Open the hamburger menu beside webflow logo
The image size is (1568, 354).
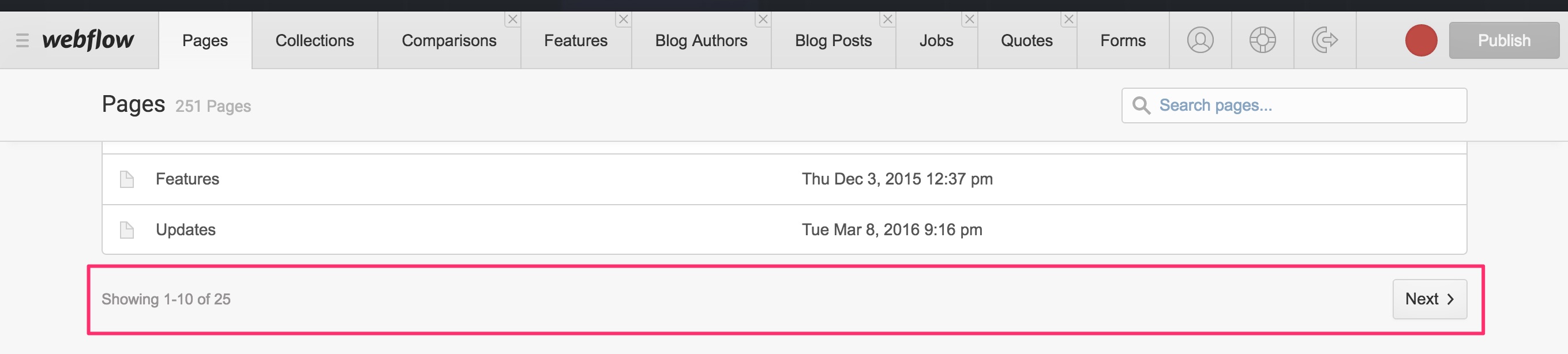tap(22, 41)
